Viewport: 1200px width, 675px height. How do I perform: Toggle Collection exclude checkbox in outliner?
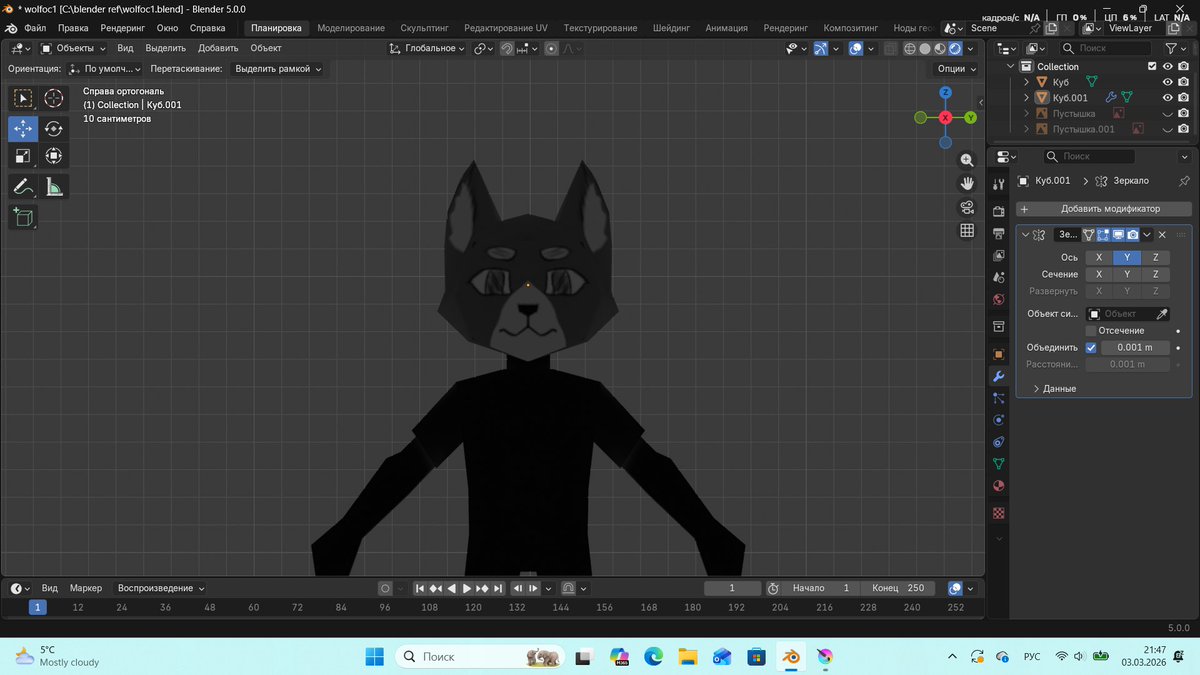coord(1152,66)
